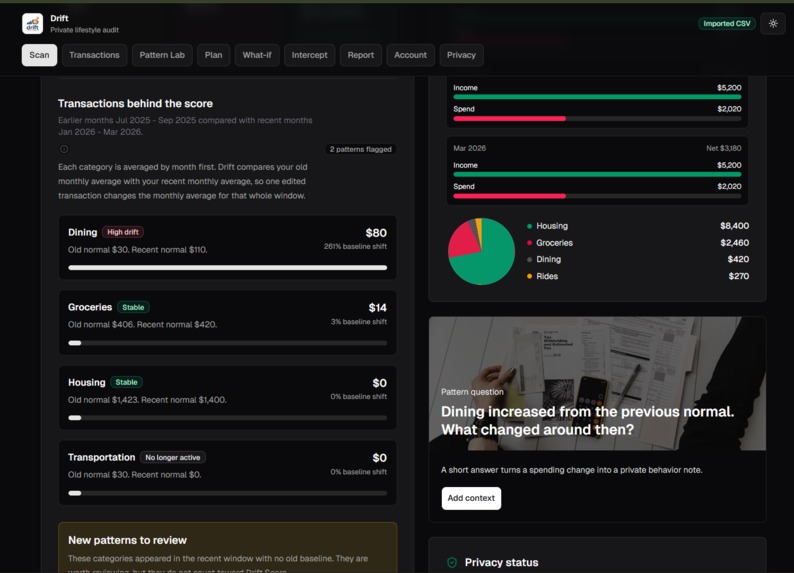Click the Transportation drift progress bar
794x573 pixels.
coord(227,493)
